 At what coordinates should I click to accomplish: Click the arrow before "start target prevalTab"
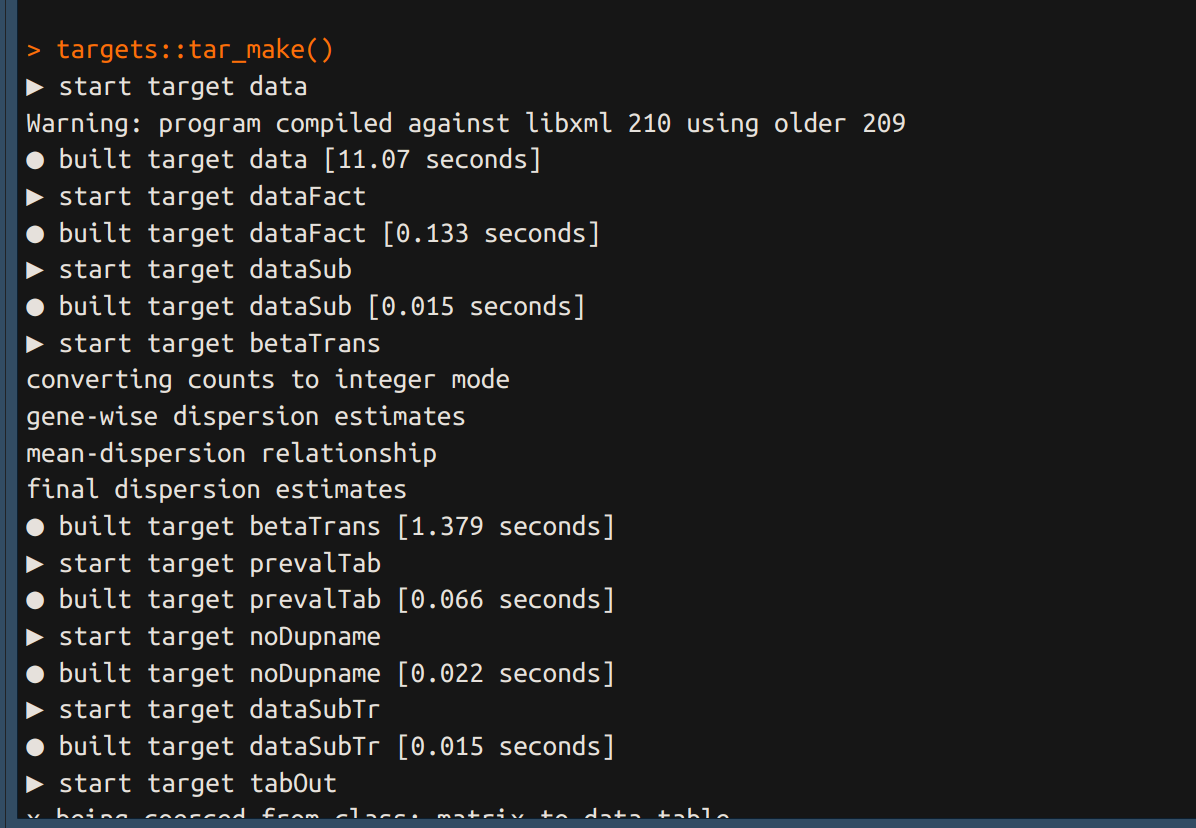point(35,564)
